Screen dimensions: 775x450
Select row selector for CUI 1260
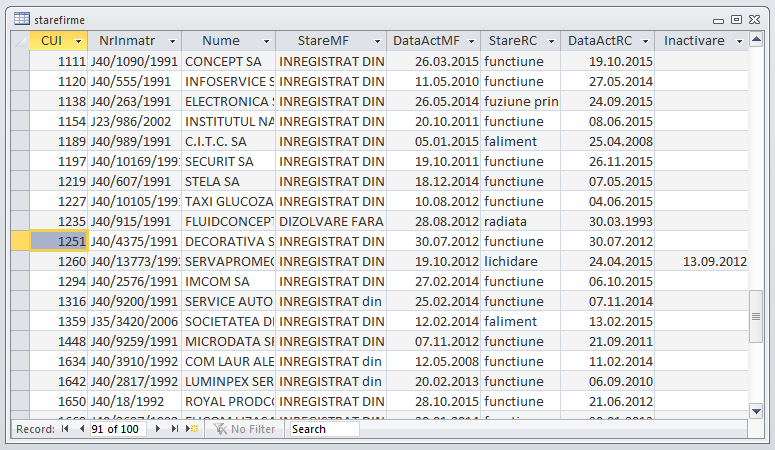19,261
